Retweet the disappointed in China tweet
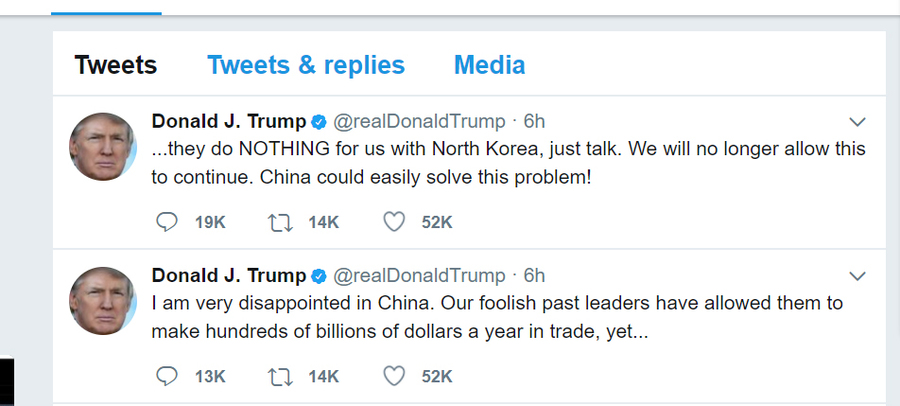This screenshot has height=406, width=900. (280, 376)
